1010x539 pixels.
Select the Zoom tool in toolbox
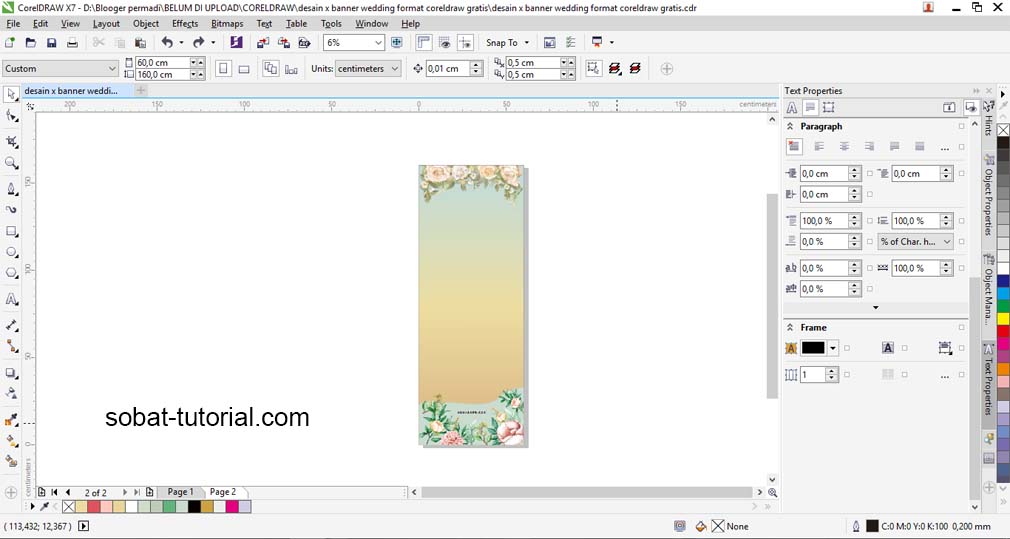click(x=11, y=163)
